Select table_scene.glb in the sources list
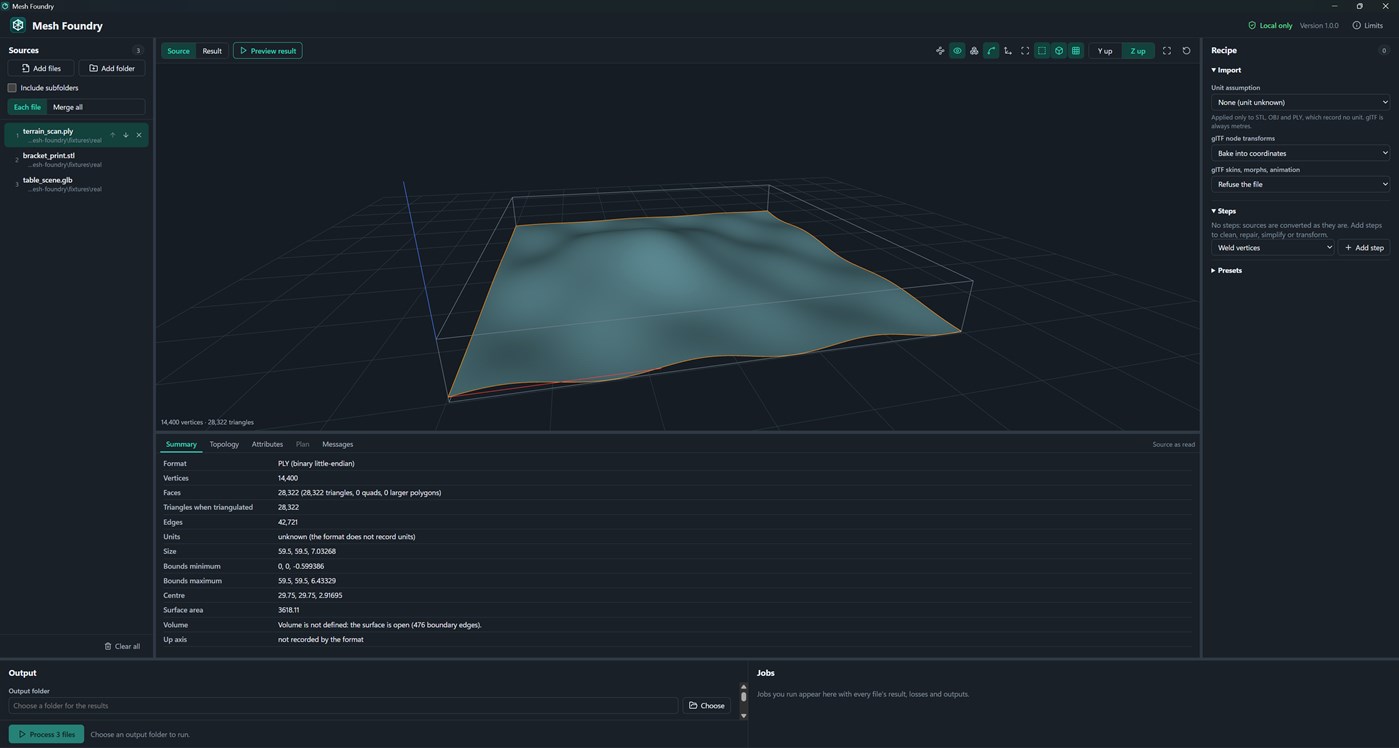 76,184
